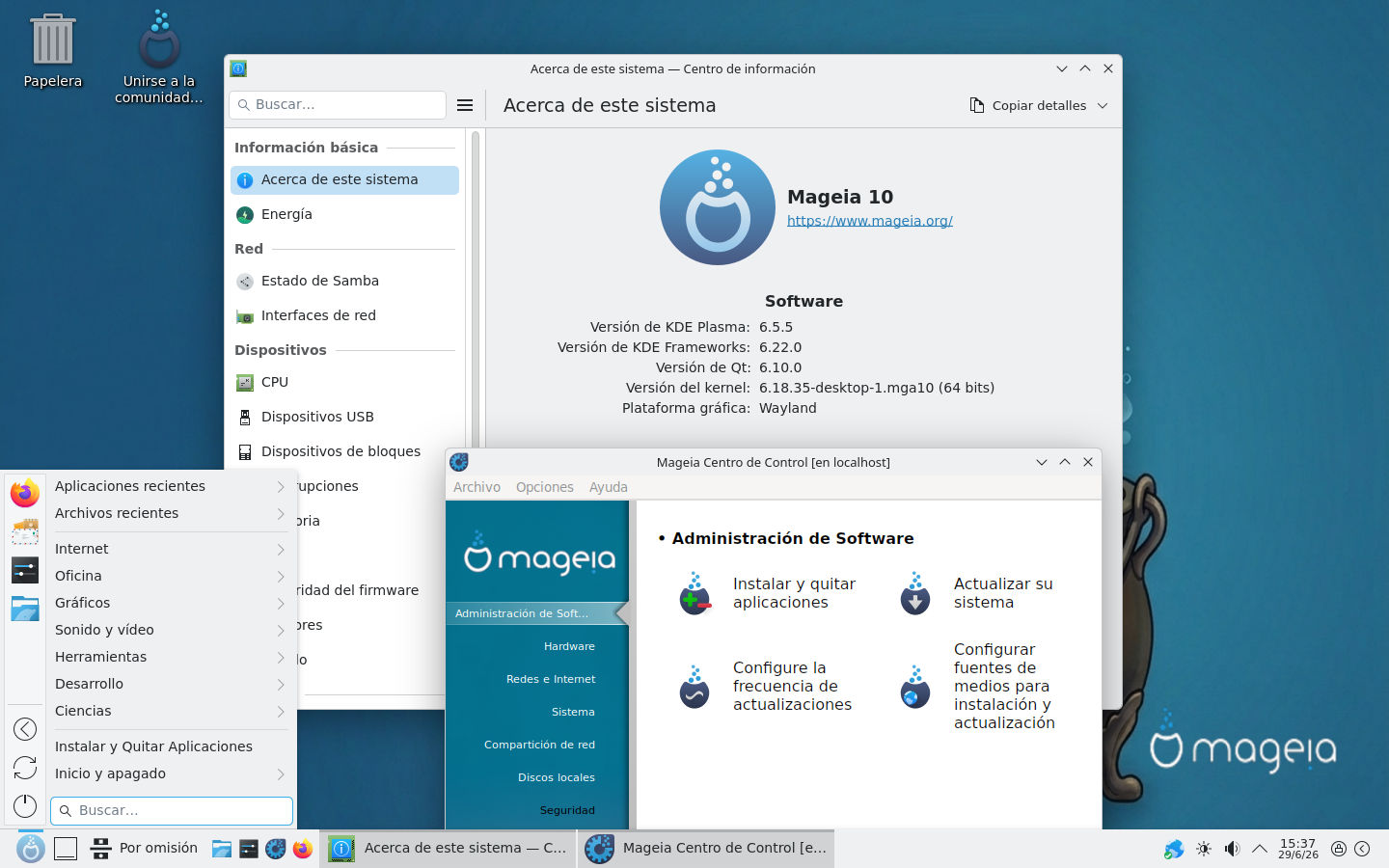Expand the Internet category
The image size is (1389, 868).
[170, 549]
